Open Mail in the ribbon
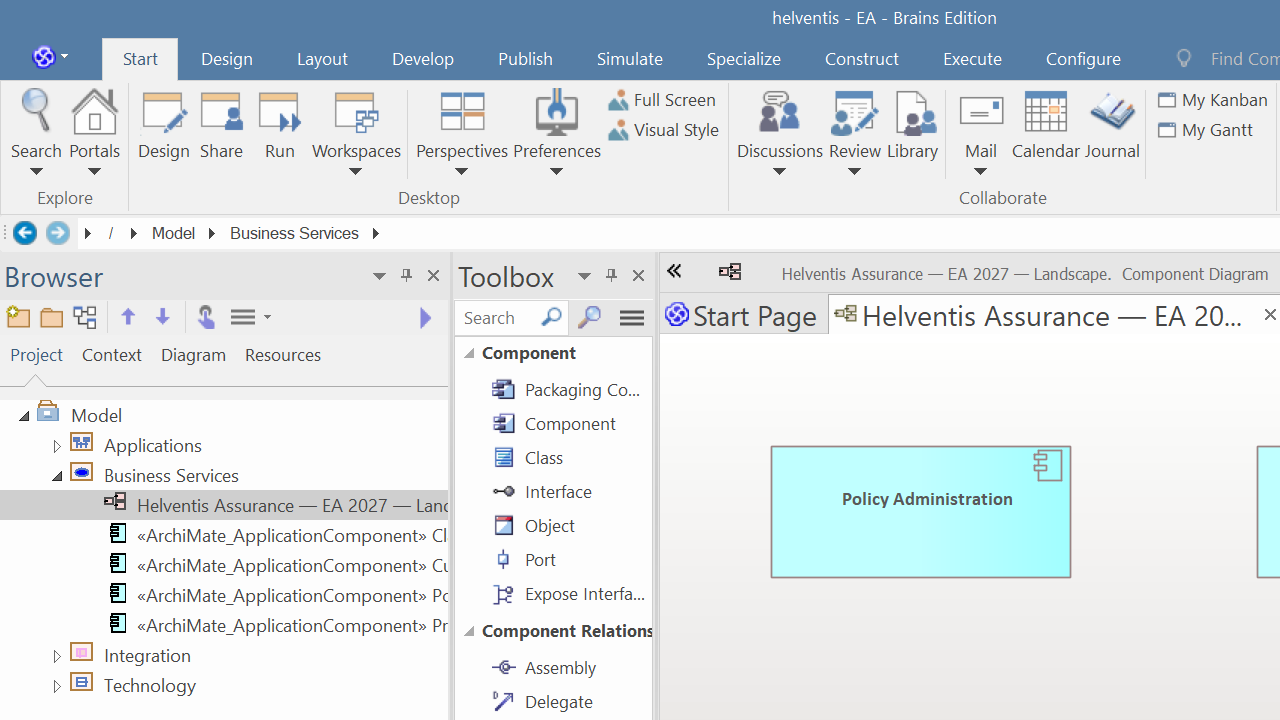Screen dimensions: 1280x720 (981, 130)
